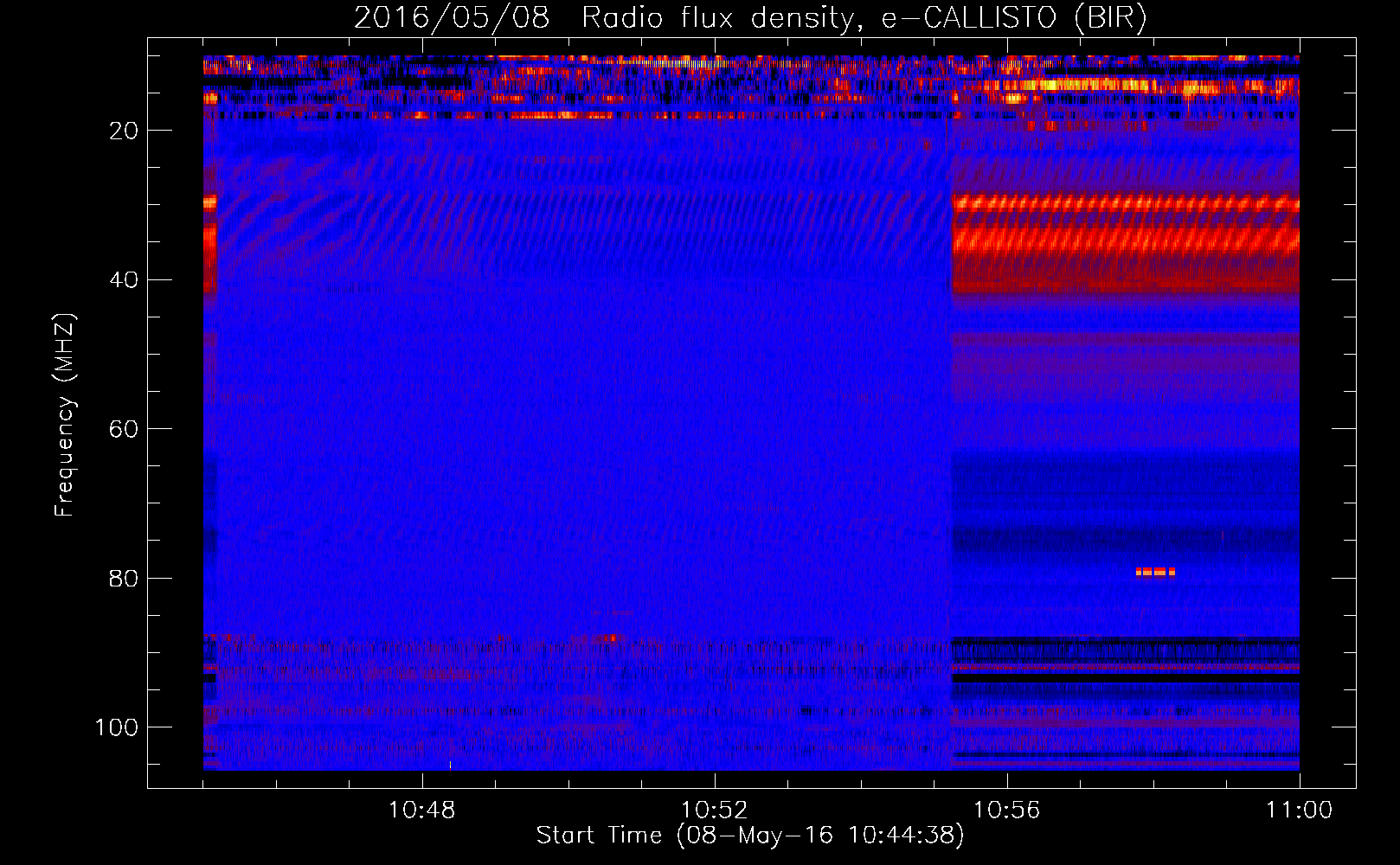The width and height of the screenshot is (1400, 865).
Task: Click the 60 frequency tick label
Action: [x=124, y=429]
